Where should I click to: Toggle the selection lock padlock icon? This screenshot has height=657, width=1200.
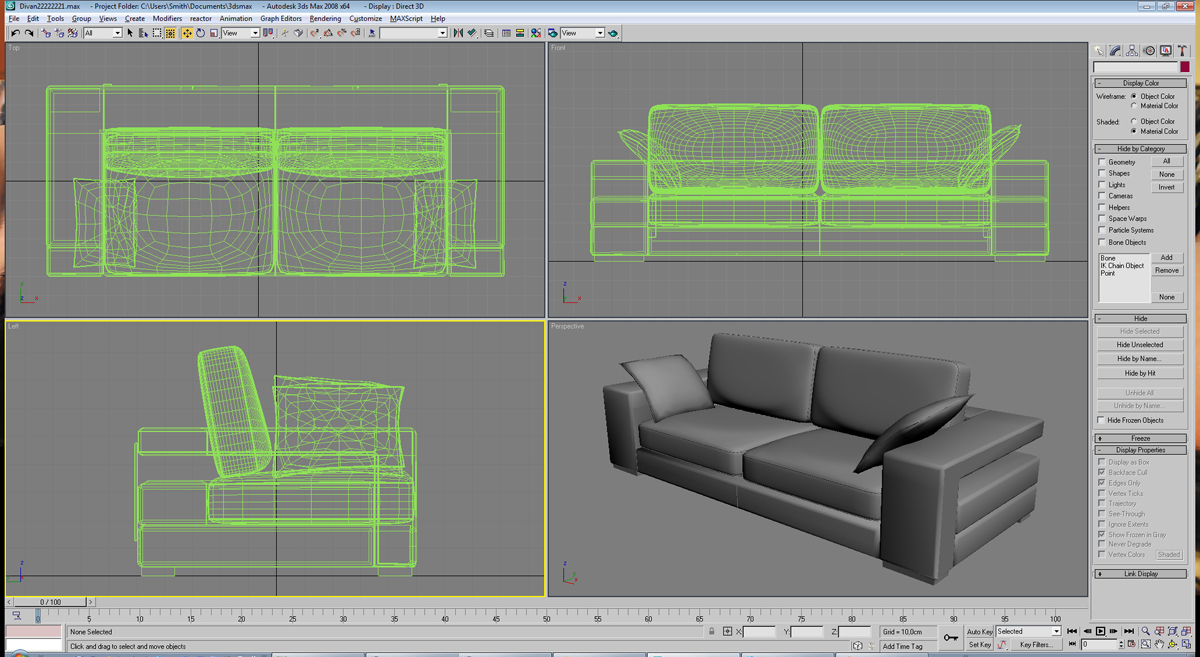[712, 632]
